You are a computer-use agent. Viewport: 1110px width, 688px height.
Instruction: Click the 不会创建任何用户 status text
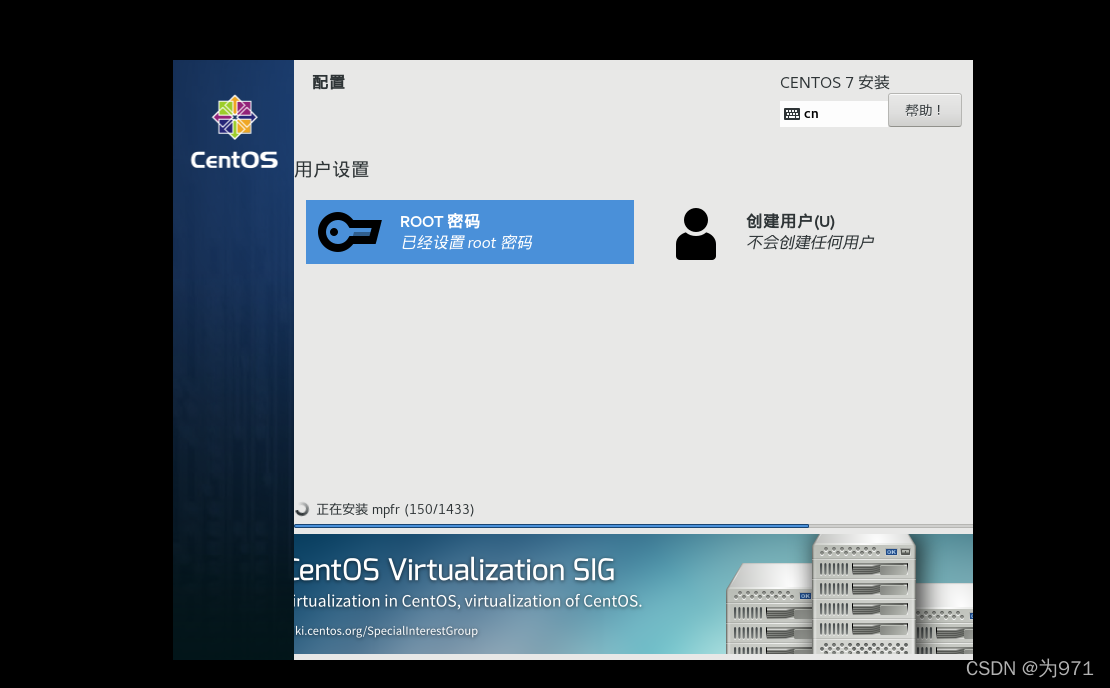click(810, 242)
